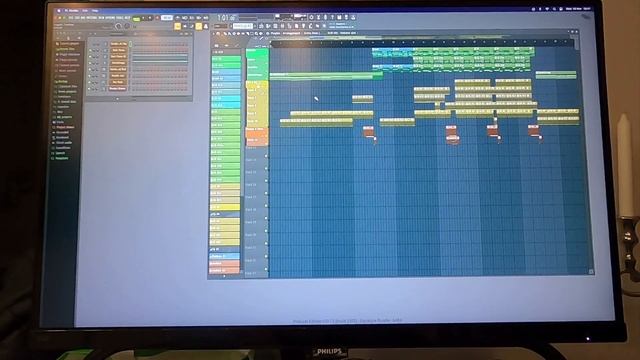
Task: Open the Apple menu in macOS menu bar
Action: (x=59, y=11)
